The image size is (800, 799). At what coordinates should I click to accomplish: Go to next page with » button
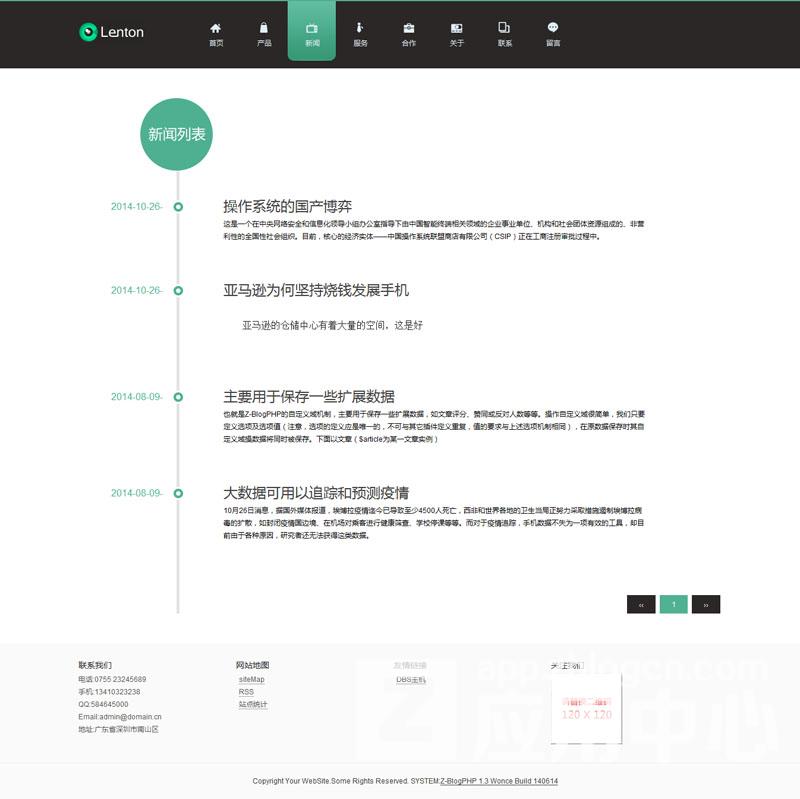706,604
